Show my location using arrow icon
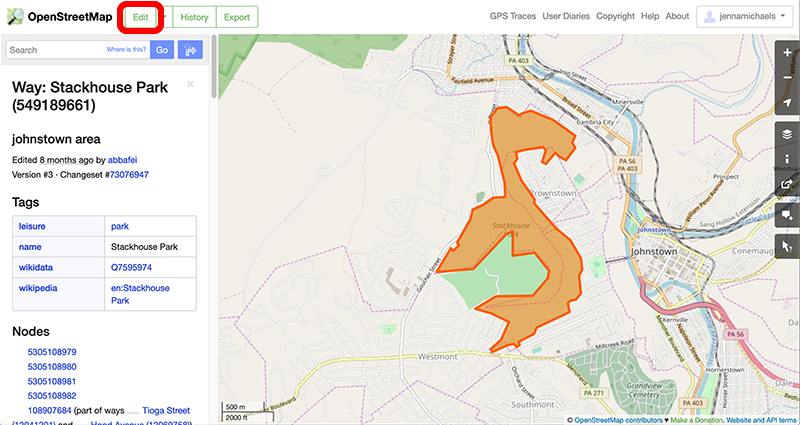Screen dimensions: 800x425 pyautogui.click(x=787, y=103)
